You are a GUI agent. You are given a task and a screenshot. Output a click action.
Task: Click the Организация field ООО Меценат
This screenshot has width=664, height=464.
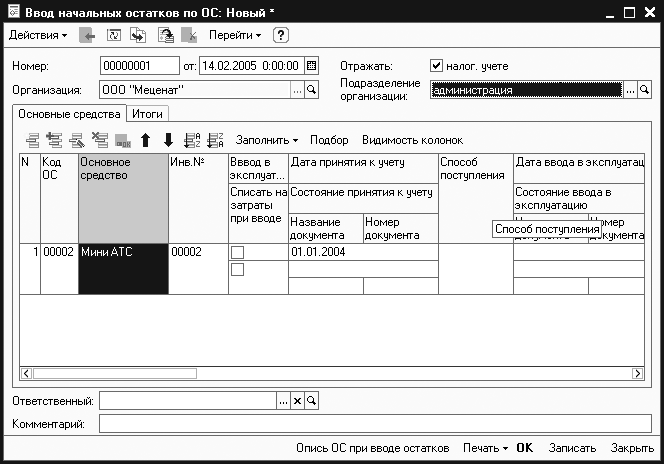point(195,90)
